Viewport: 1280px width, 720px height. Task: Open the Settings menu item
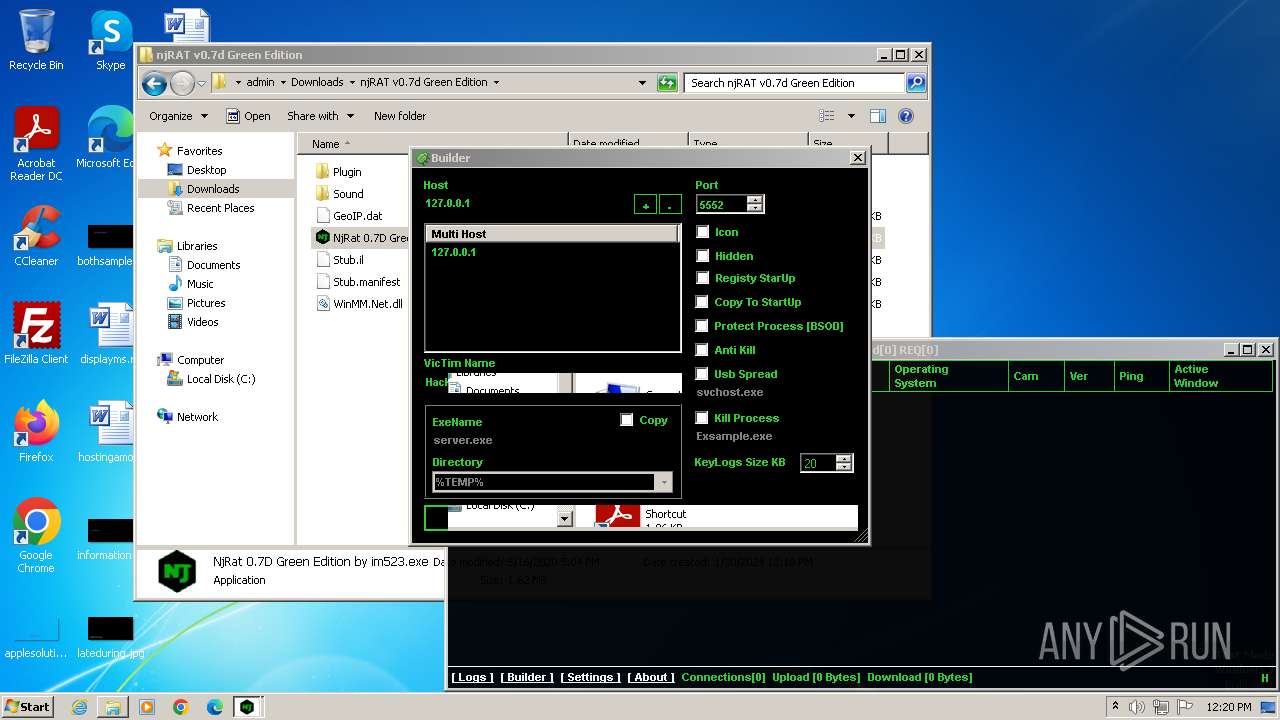click(x=590, y=677)
